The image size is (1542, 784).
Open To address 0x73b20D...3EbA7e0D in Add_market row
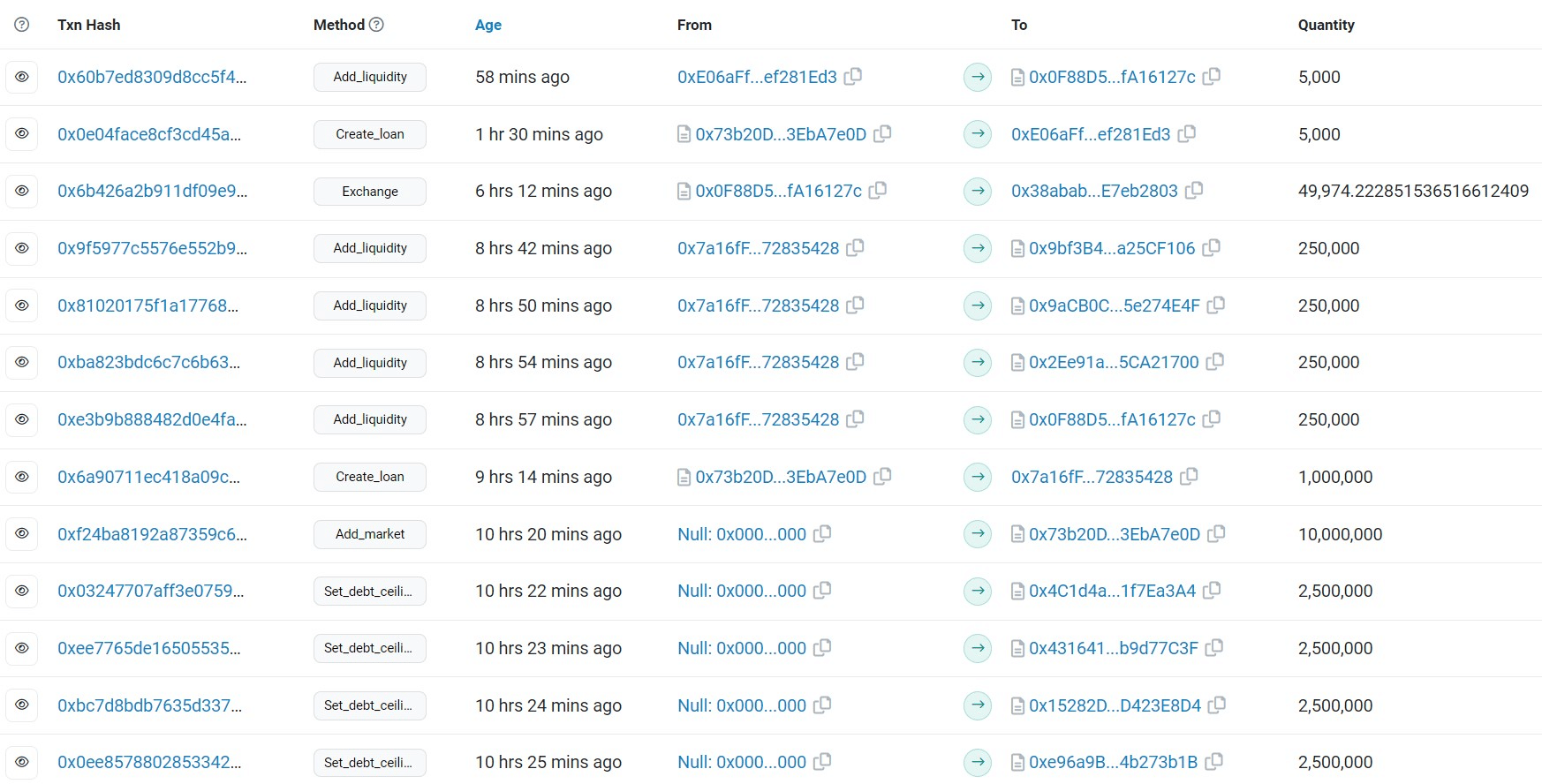coord(1115,534)
